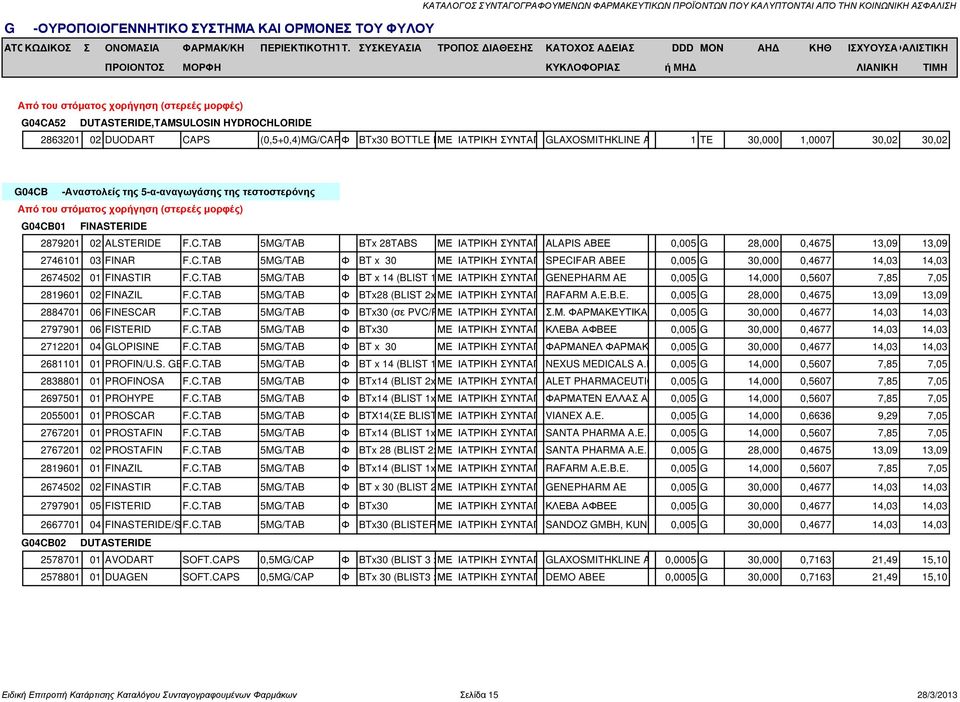This screenshot has height=702, width=960.
Task: Click product code '2884701'
Action: [x=60, y=312]
